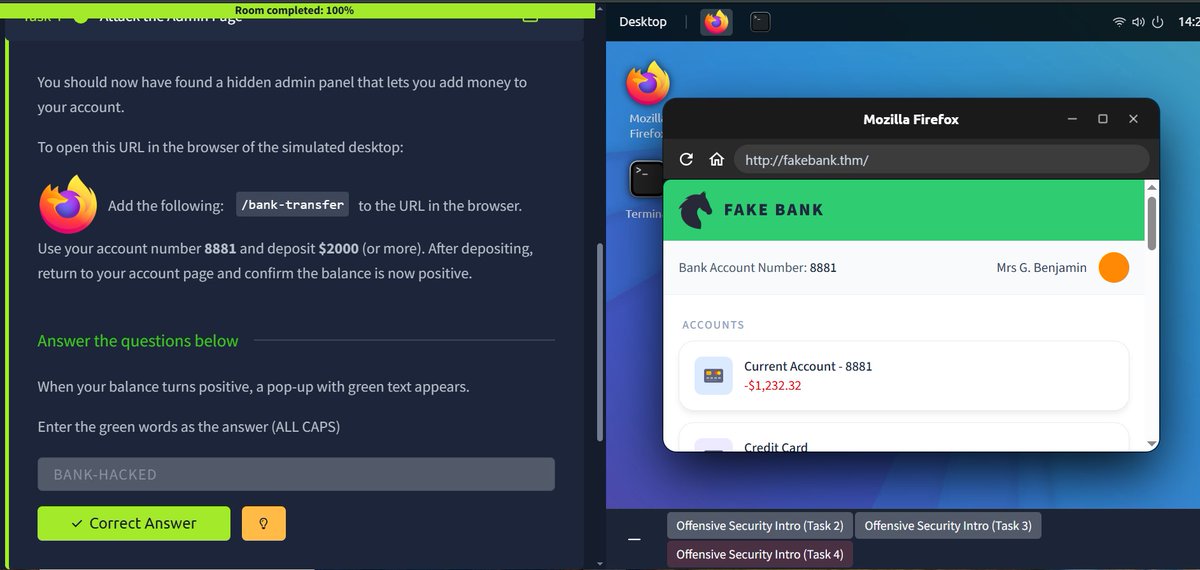Click the Current Account card icon

point(714,375)
